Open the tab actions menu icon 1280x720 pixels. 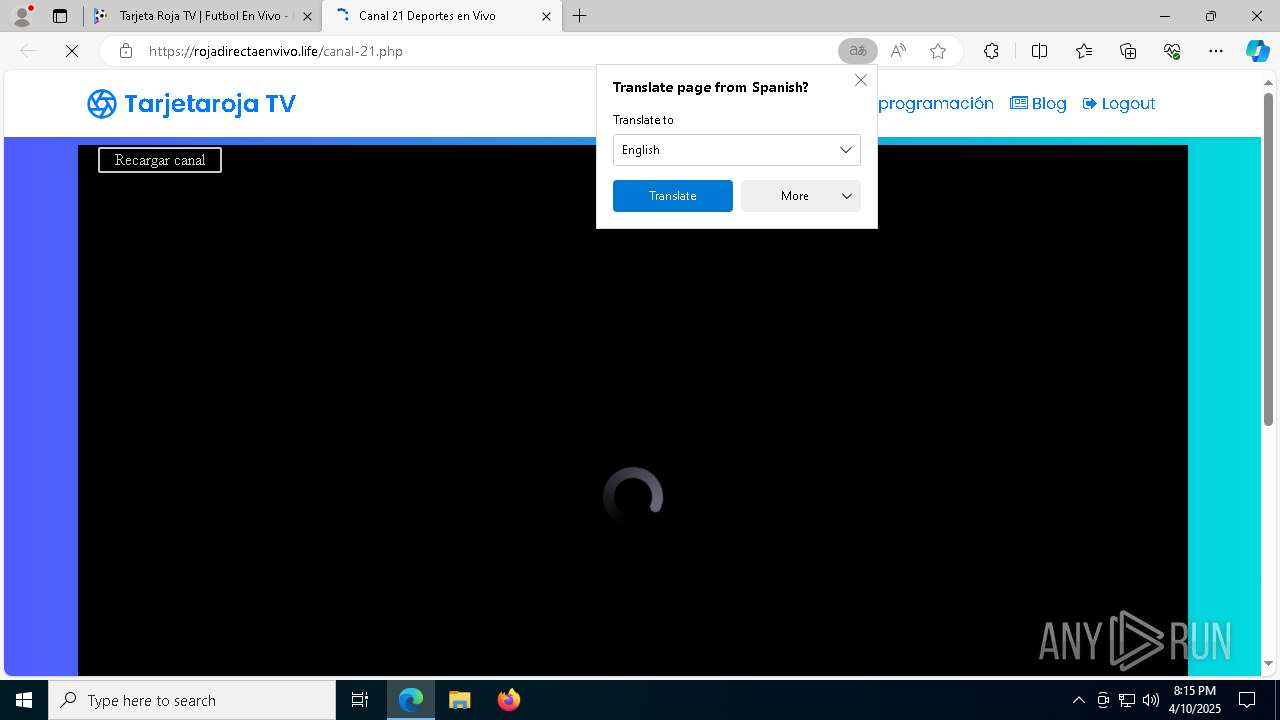60,16
